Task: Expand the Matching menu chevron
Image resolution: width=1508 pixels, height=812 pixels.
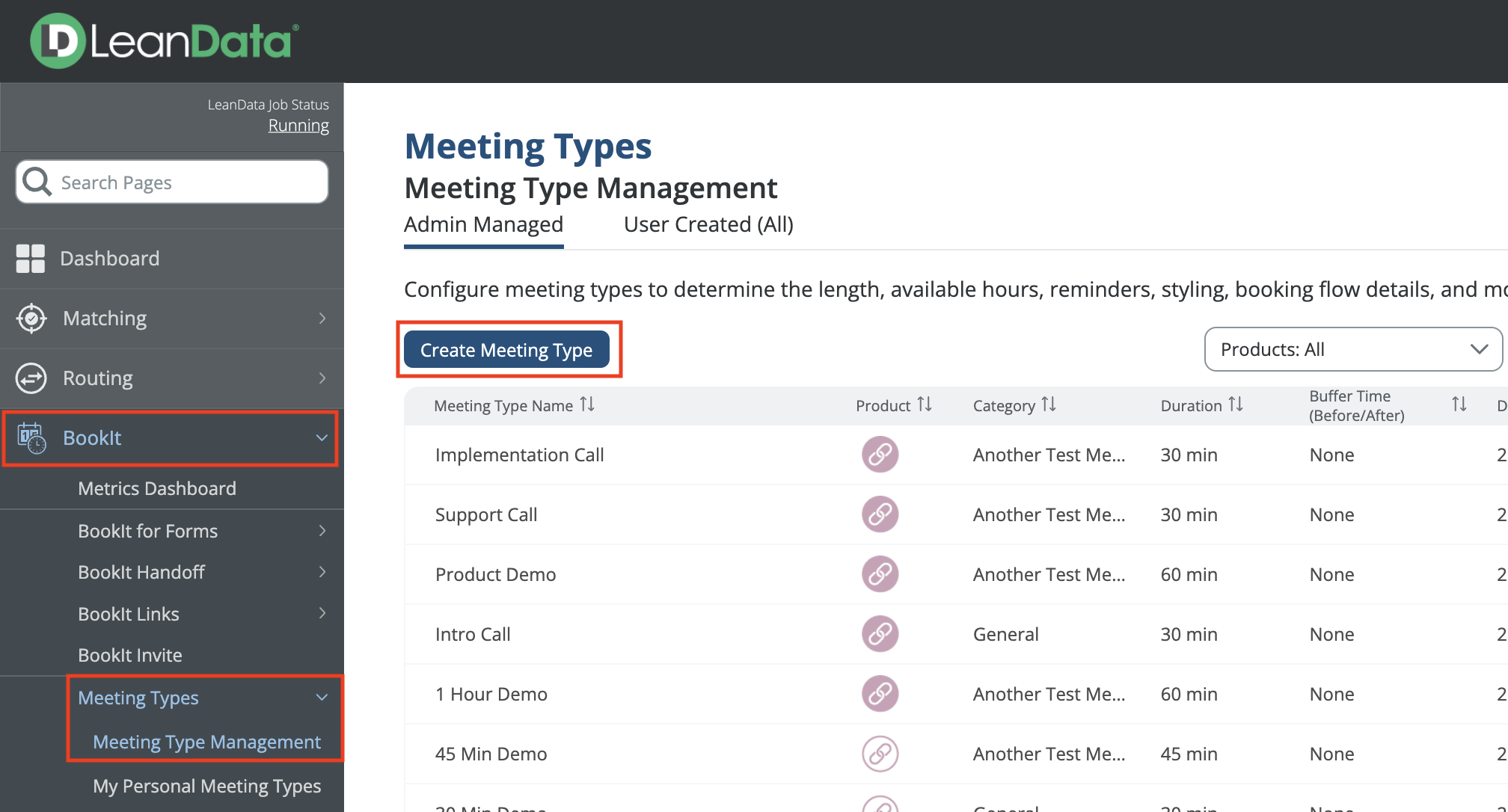Action: coord(322,319)
